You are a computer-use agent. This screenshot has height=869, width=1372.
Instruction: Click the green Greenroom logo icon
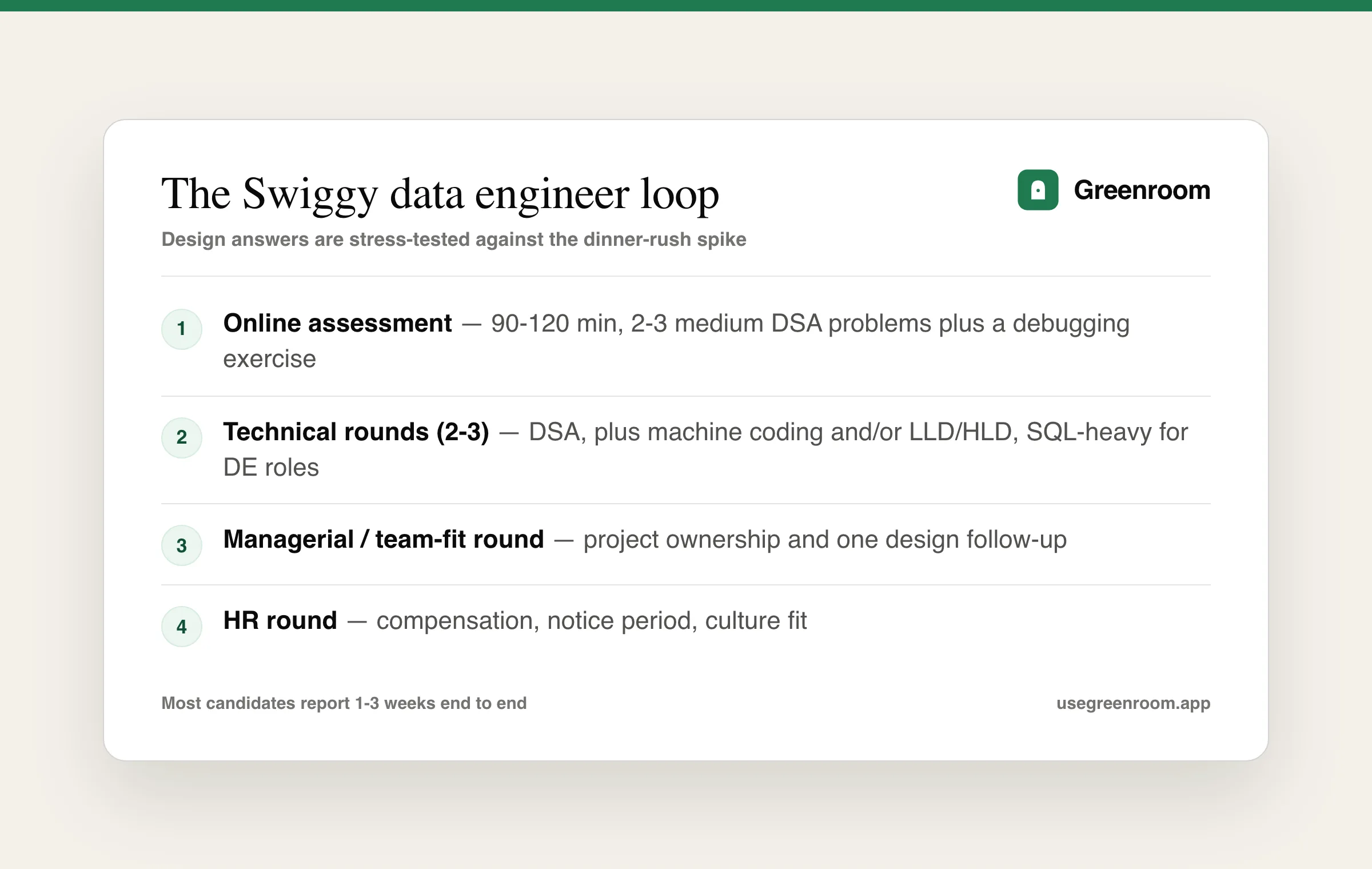(x=1038, y=190)
